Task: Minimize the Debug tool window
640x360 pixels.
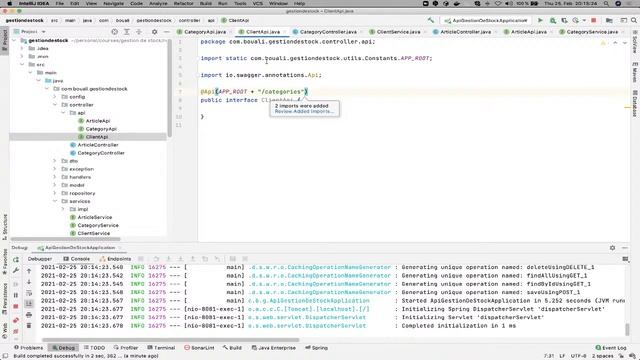Action: pos(625,248)
